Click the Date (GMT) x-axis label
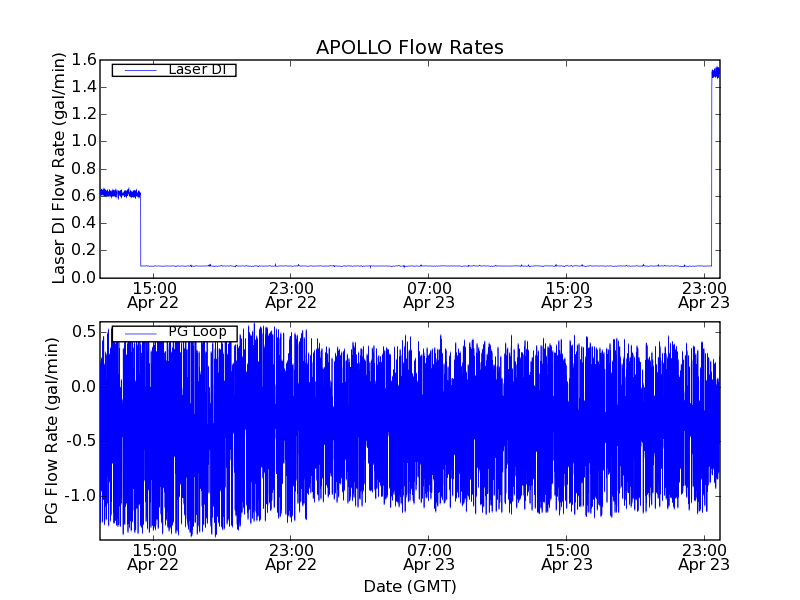This screenshot has width=800, height=600. pyautogui.click(x=409, y=586)
